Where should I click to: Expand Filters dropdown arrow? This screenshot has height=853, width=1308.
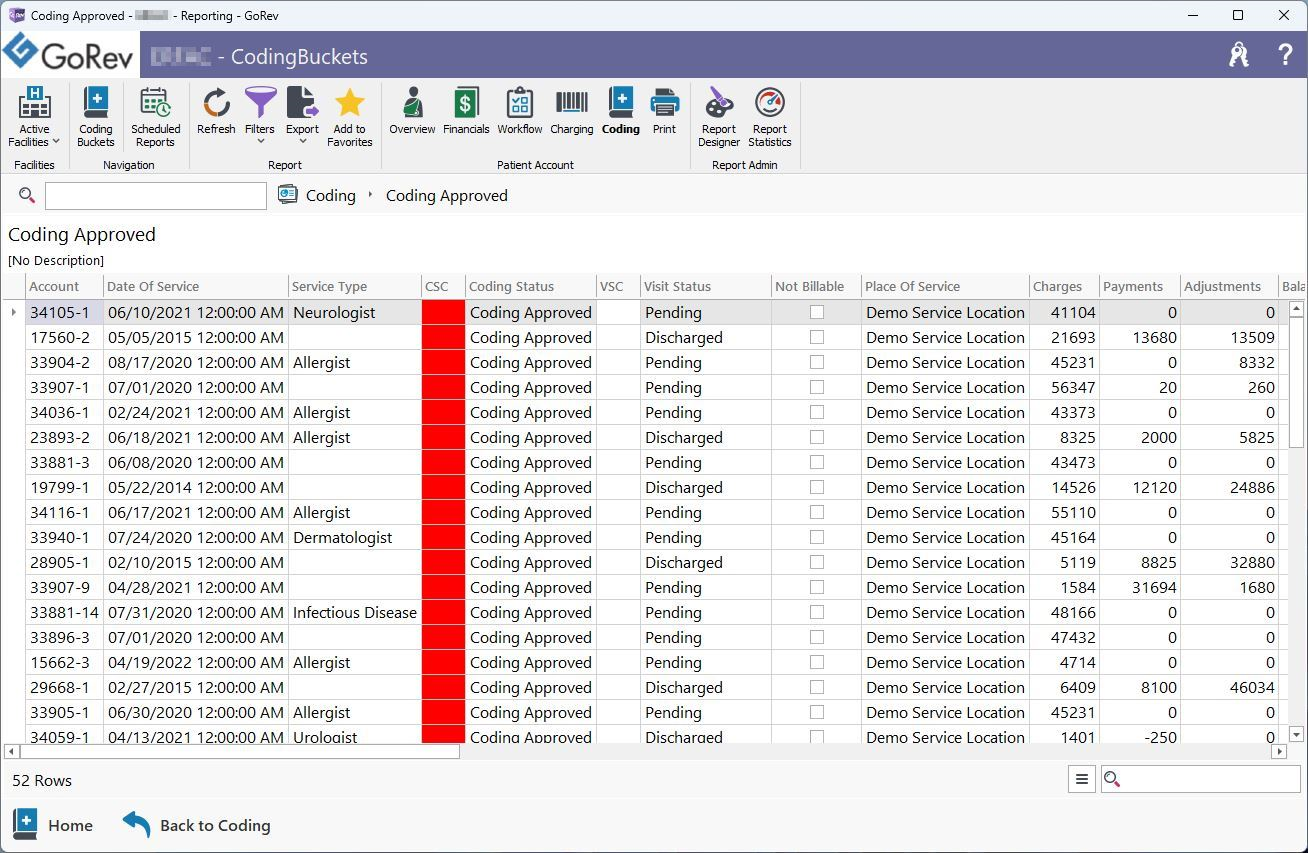(260, 142)
